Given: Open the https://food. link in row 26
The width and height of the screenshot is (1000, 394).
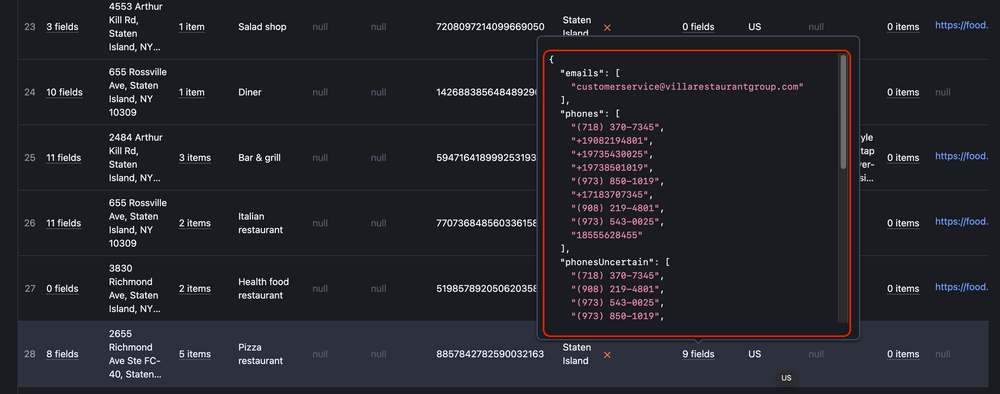Looking at the screenshot, I should pyautogui.click(x=962, y=221).
